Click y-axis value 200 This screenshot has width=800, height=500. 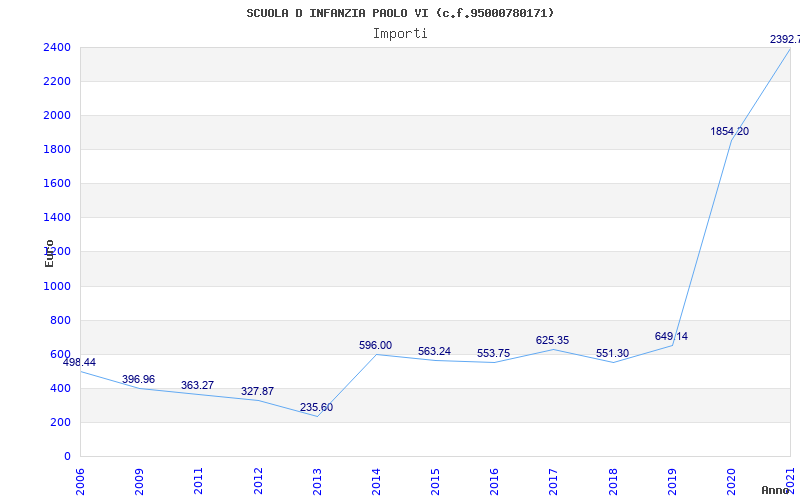pos(60,422)
